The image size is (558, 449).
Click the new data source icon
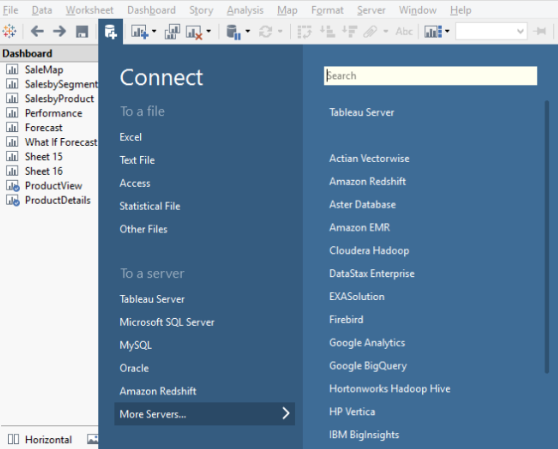(111, 32)
